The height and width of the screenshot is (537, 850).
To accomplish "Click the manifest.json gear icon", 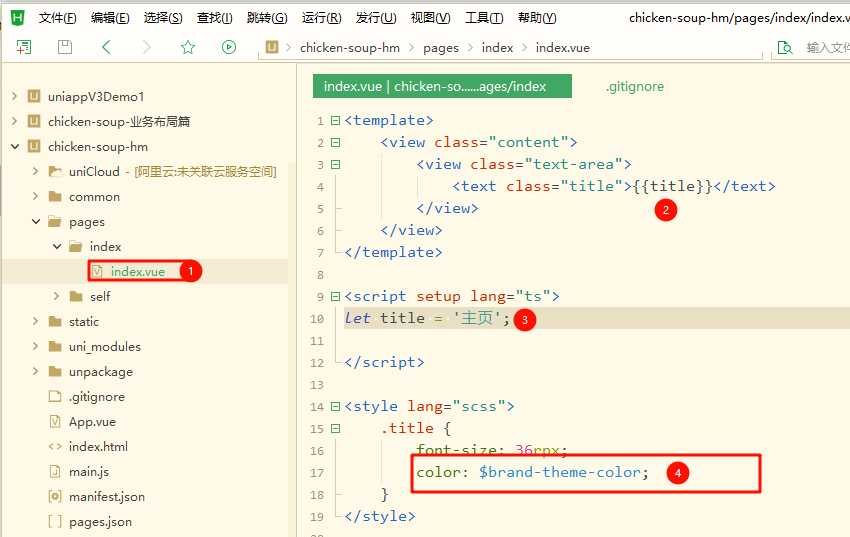I will [x=55, y=496].
